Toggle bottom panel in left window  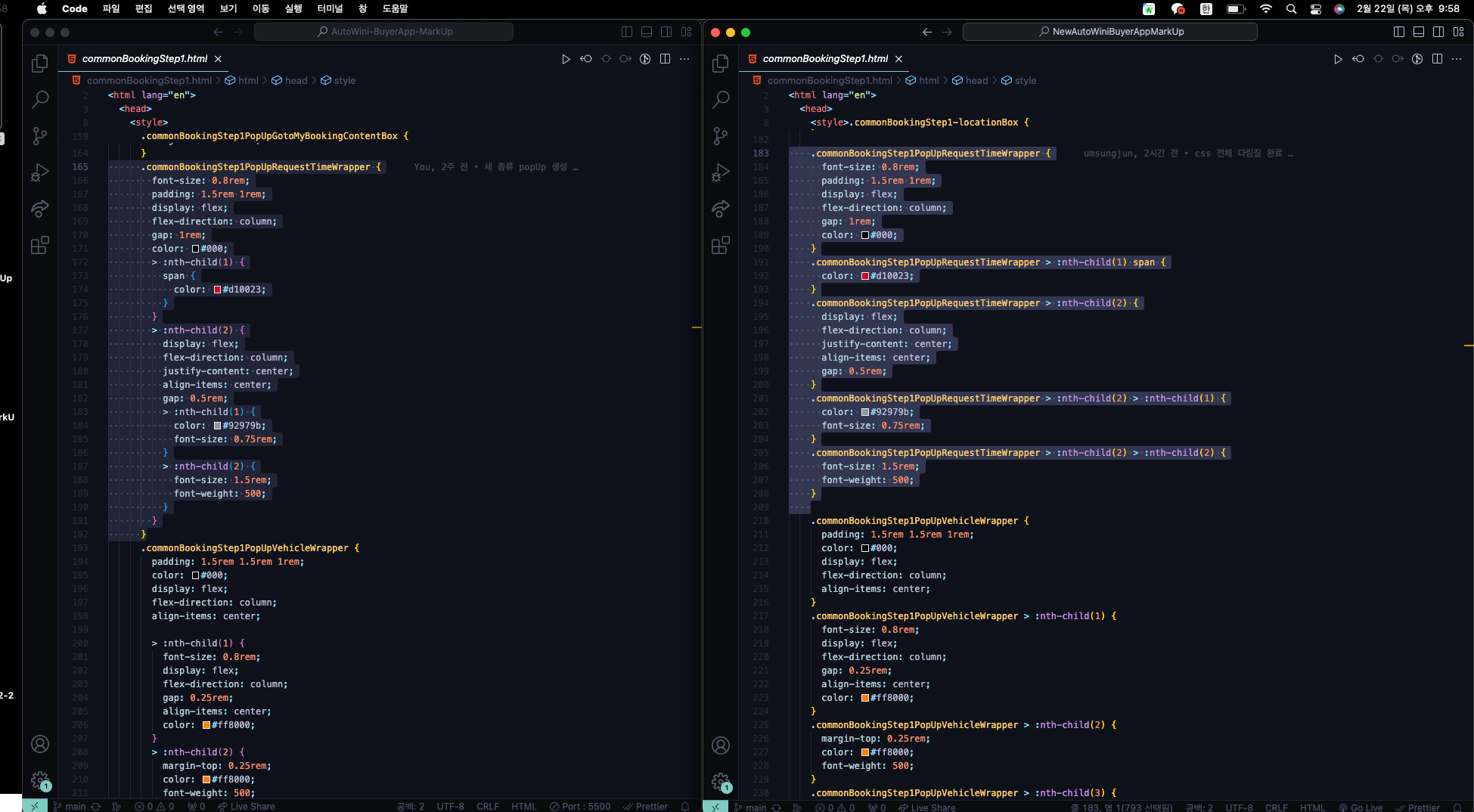647,32
